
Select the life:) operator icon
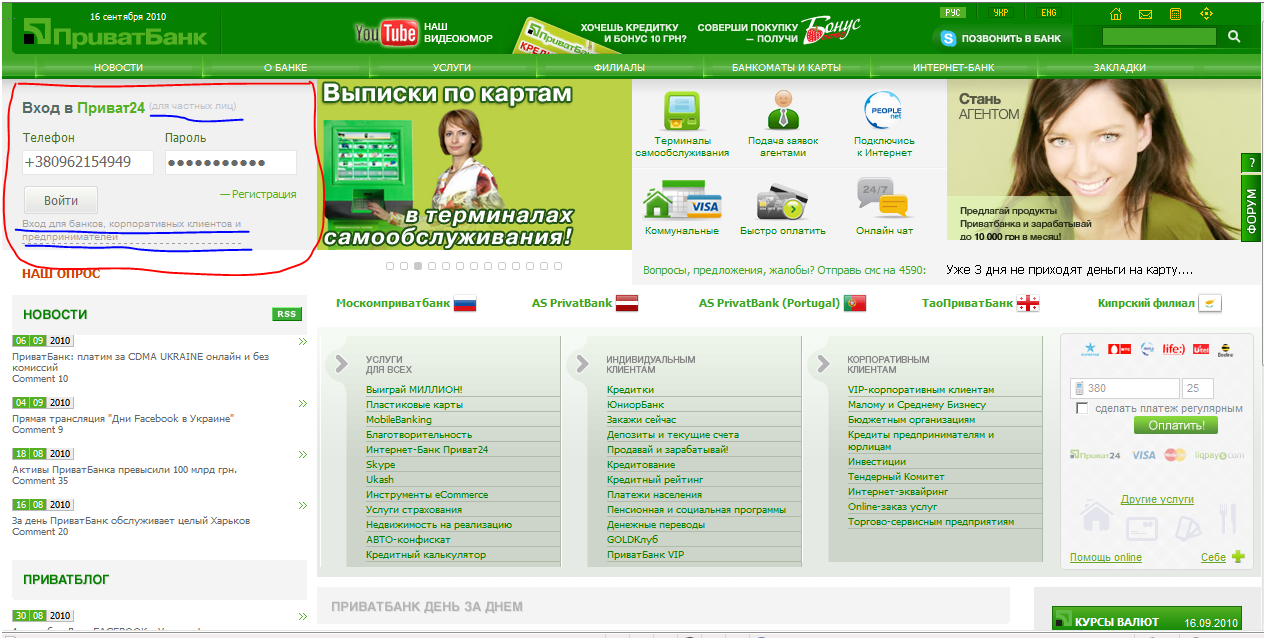pos(1173,350)
